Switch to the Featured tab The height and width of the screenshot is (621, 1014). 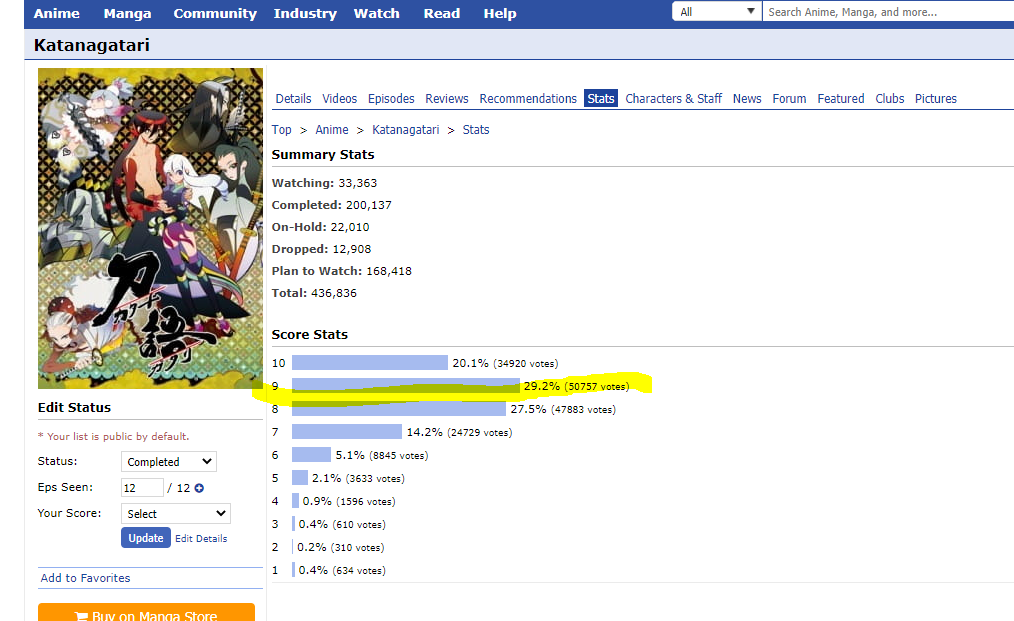point(841,98)
